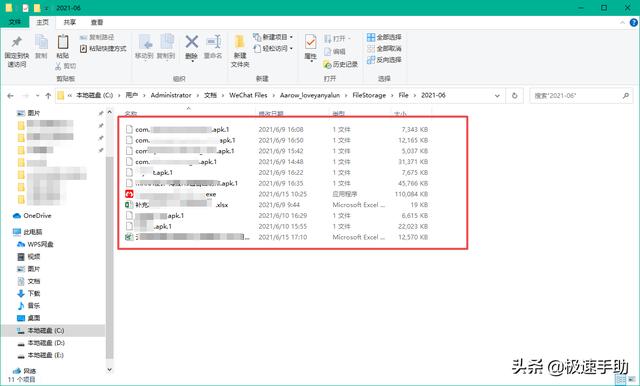Screen dimensions: 640x386
Task: Switch to the 主页 (Home) ribbon tab
Action: tap(42, 22)
